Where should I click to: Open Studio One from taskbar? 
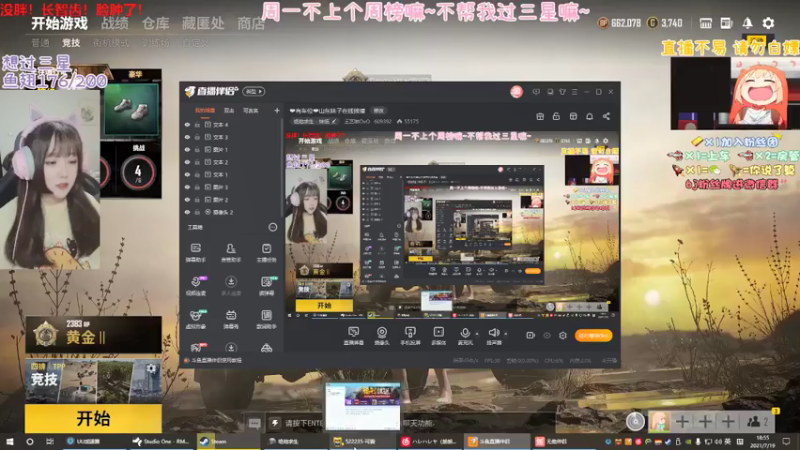coord(161,441)
